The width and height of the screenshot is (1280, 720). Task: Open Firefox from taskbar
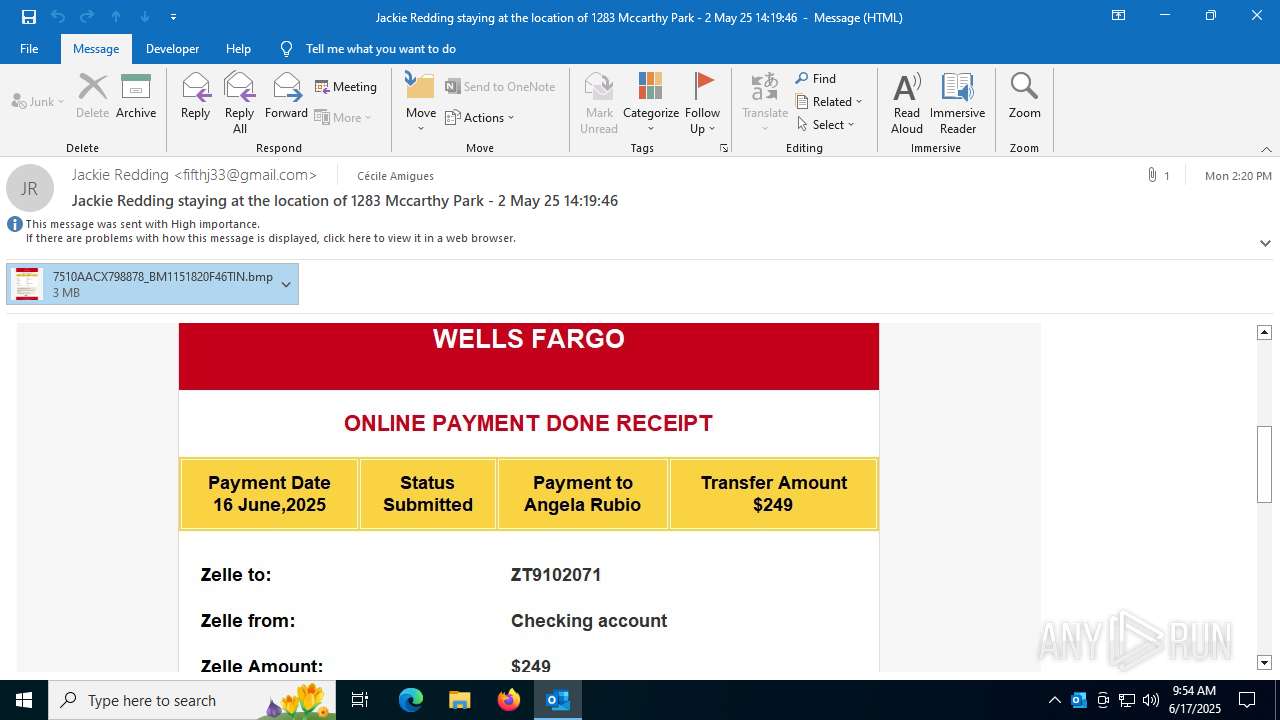pyautogui.click(x=509, y=700)
